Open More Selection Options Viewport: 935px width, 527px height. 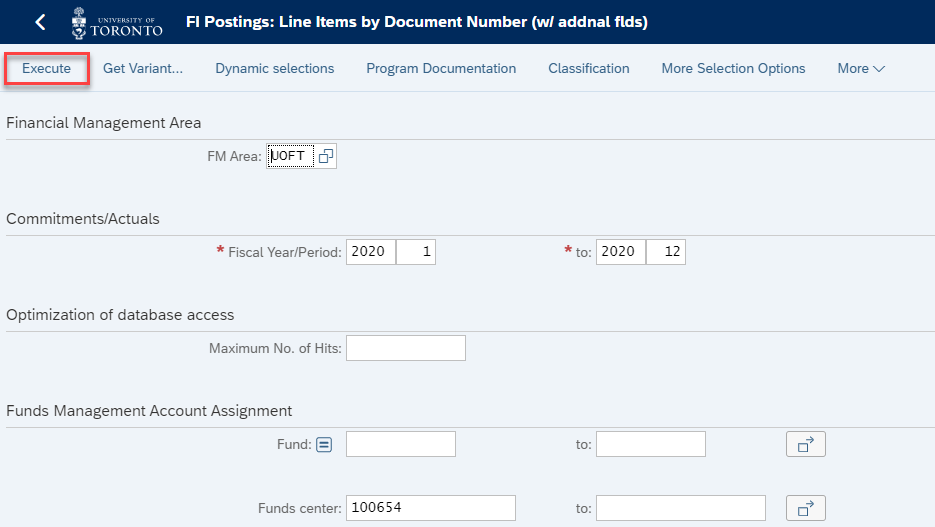tap(733, 69)
